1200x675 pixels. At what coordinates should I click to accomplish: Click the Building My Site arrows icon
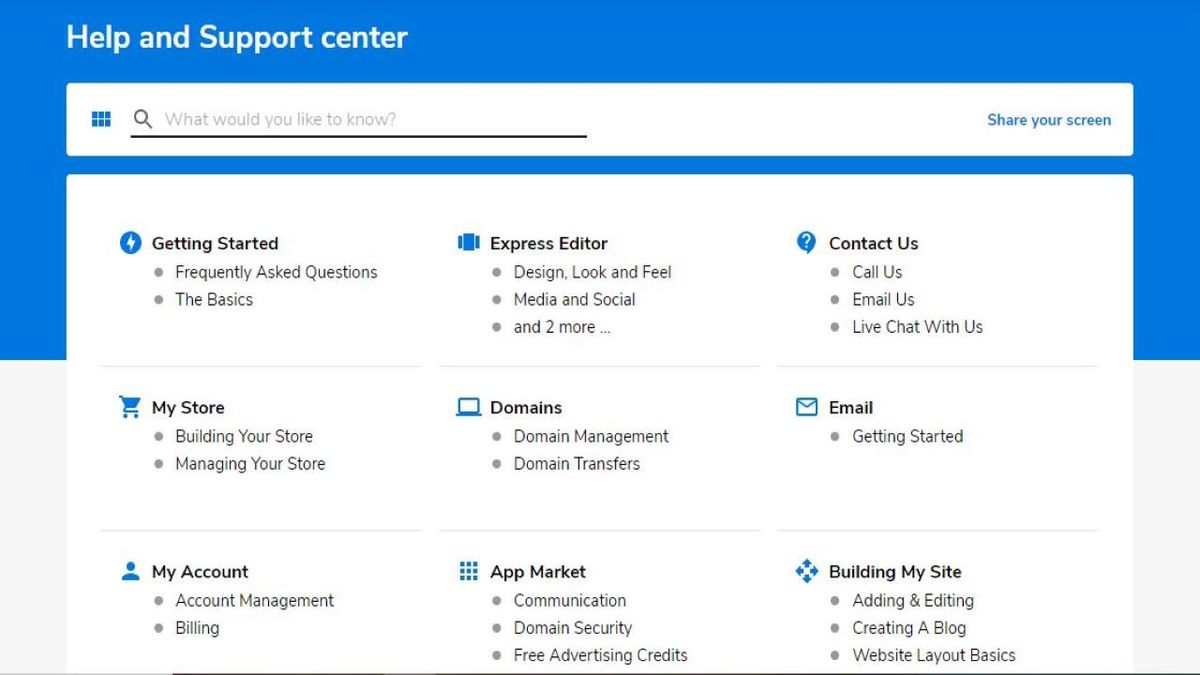pos(806,571)
